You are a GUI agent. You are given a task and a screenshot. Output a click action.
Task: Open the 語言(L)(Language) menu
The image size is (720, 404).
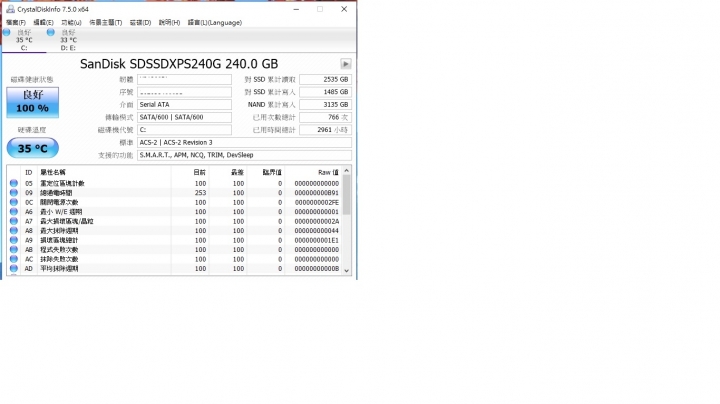[x=214, y=22]
